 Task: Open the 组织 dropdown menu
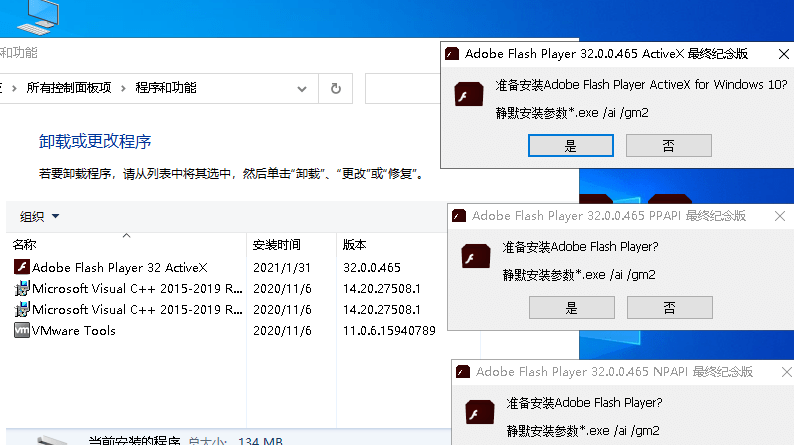tap(39, 217)
